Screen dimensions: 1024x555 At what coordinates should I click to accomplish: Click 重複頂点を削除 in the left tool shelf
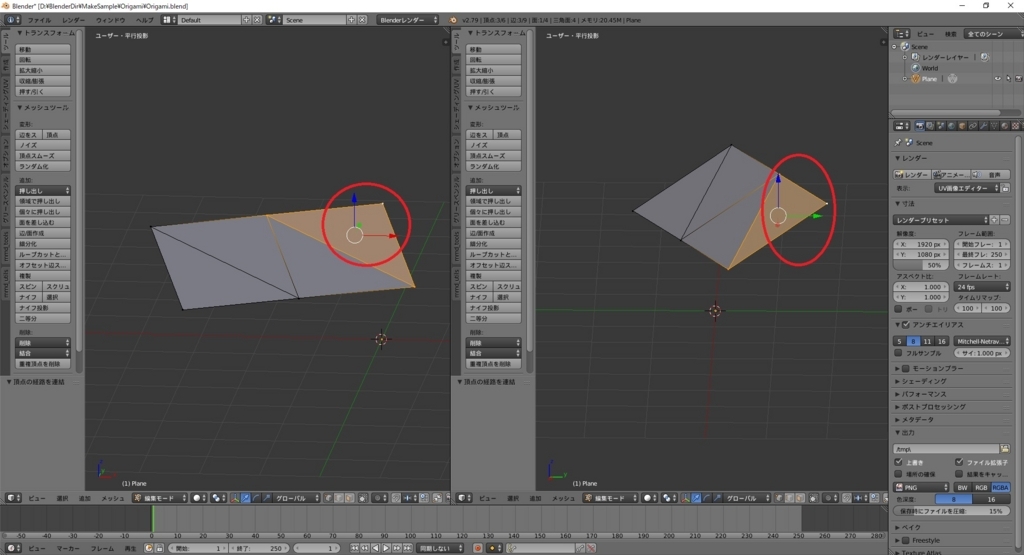click(43, 364)
